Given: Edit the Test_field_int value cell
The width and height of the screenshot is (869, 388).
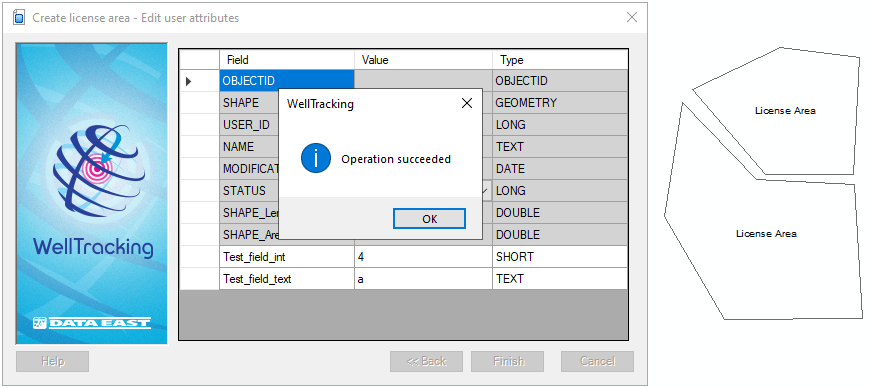Looking at the screenshot, I should [423, 257].
